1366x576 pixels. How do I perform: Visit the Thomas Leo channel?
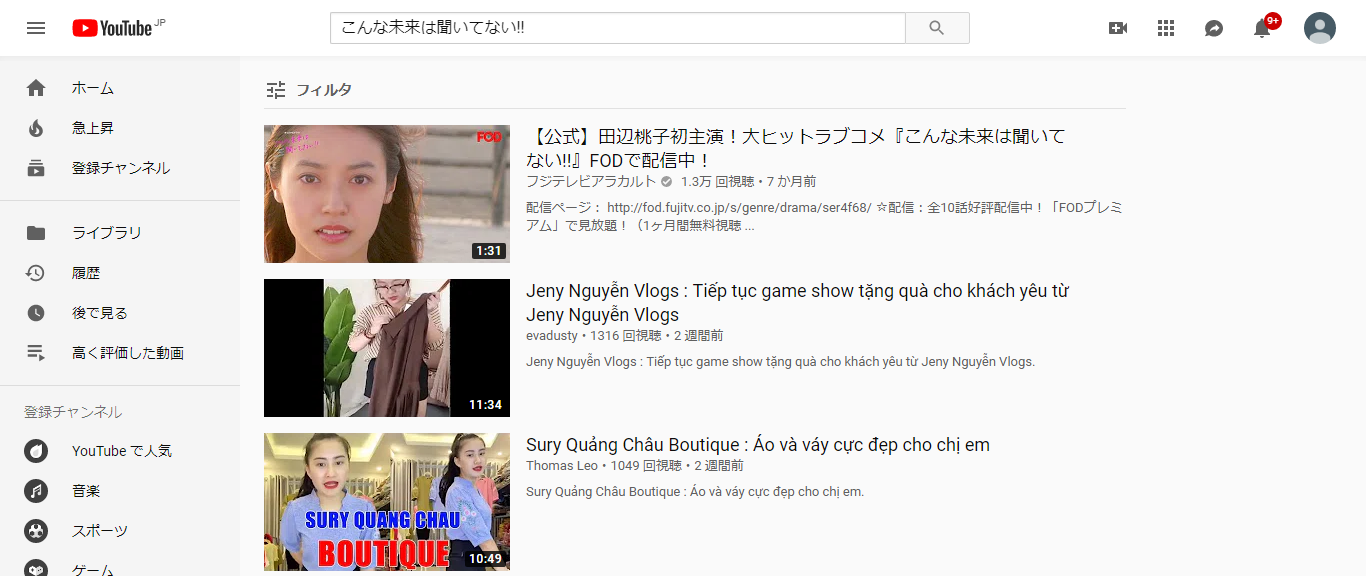click(562, 466)
